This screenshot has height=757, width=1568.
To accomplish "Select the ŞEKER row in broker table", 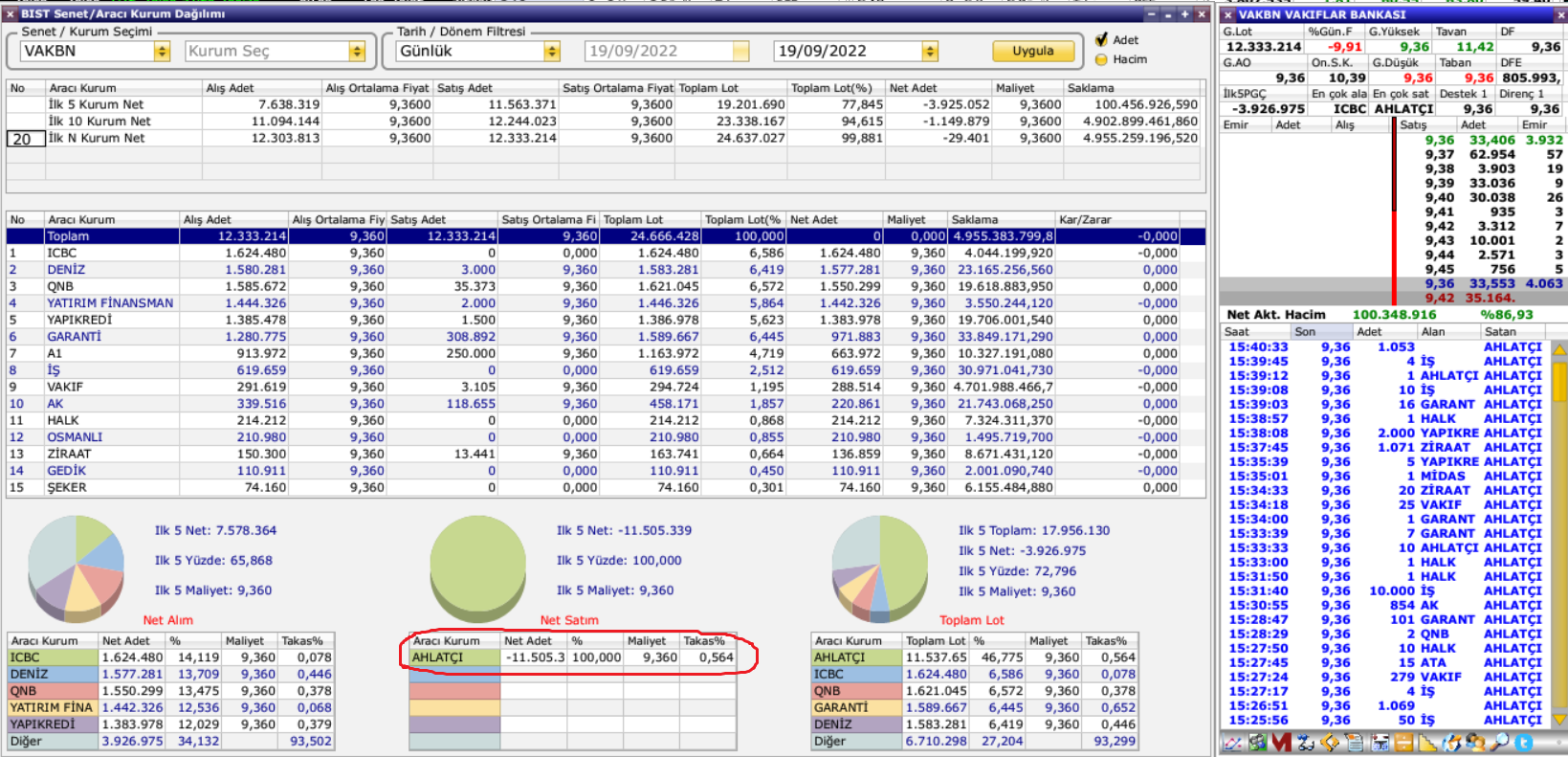I will tap(606, 487).
